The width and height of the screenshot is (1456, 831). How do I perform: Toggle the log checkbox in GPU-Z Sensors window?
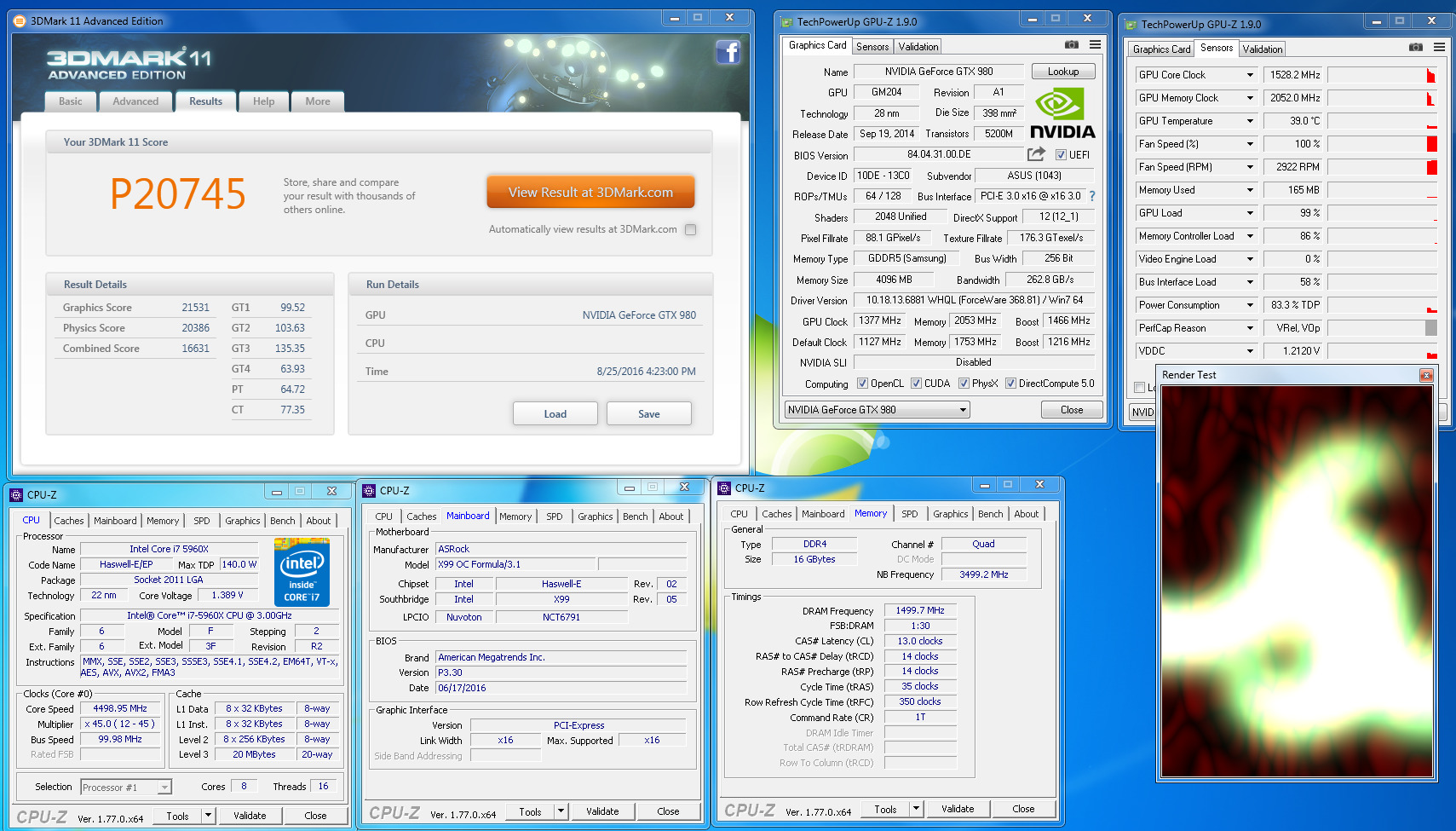tap(1139, 388)
